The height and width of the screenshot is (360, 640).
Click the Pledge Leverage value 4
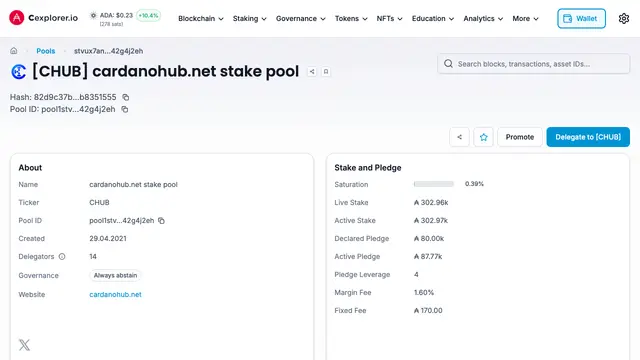(416, 274)
